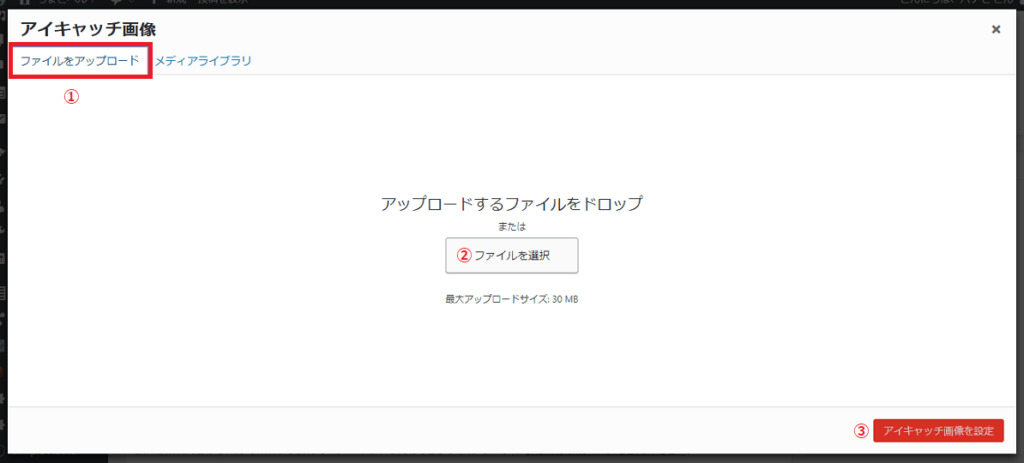
Task: Open the メディアライブラリ tab
Action: (x=203, y=61)
